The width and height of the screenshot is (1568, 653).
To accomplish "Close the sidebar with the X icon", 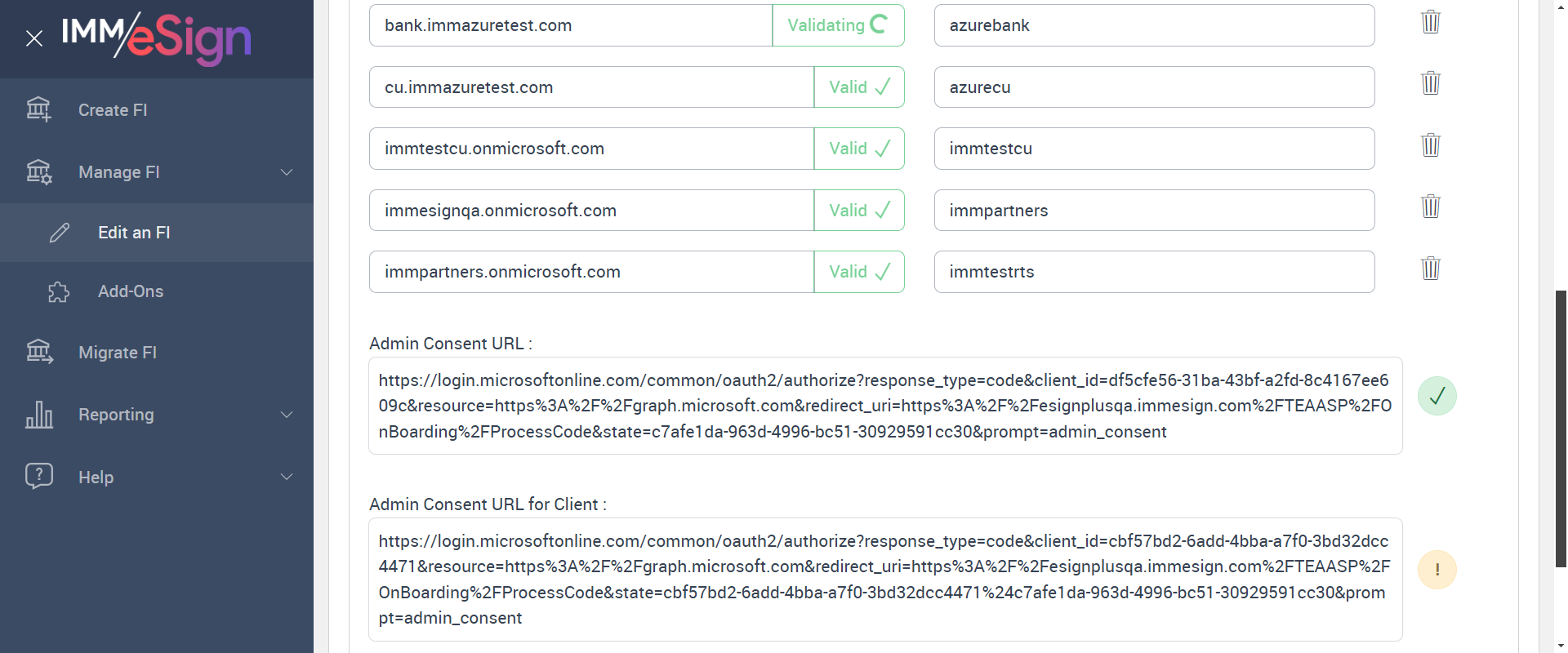I will [34, 38].
